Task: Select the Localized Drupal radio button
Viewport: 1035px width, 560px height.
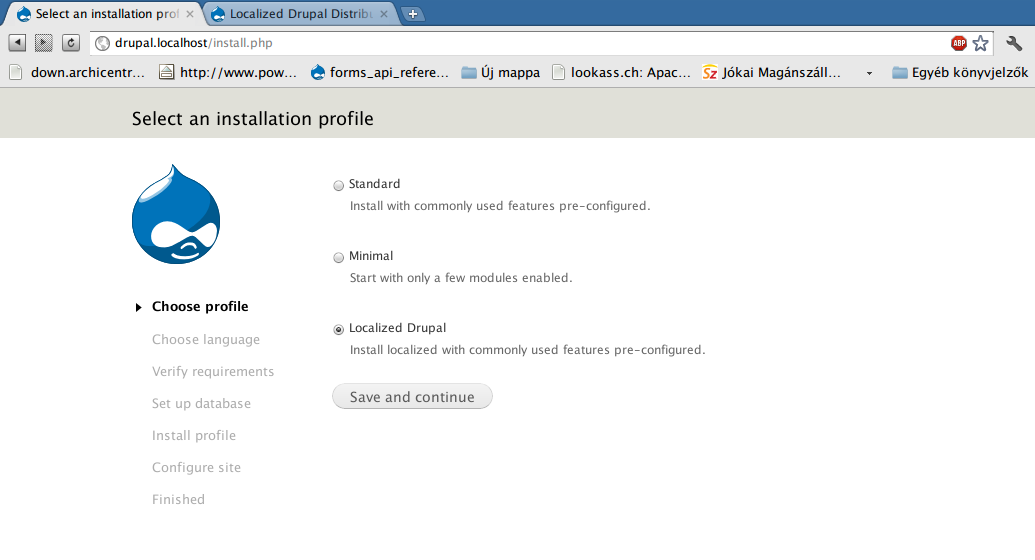Action: tap(339, 330)
